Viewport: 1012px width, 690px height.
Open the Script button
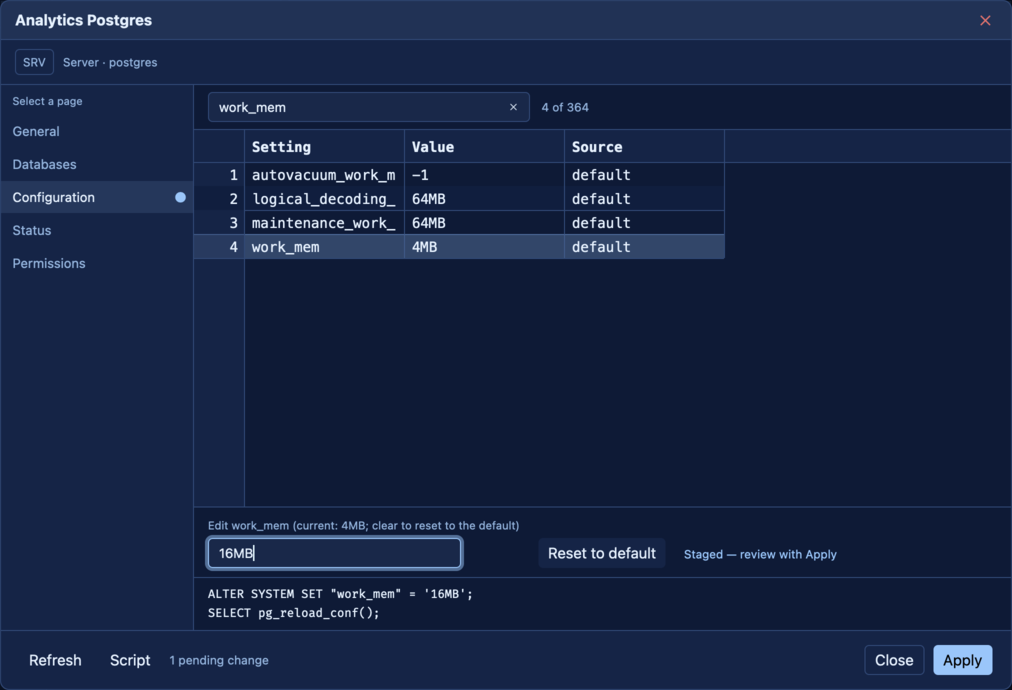coord(130,660)
